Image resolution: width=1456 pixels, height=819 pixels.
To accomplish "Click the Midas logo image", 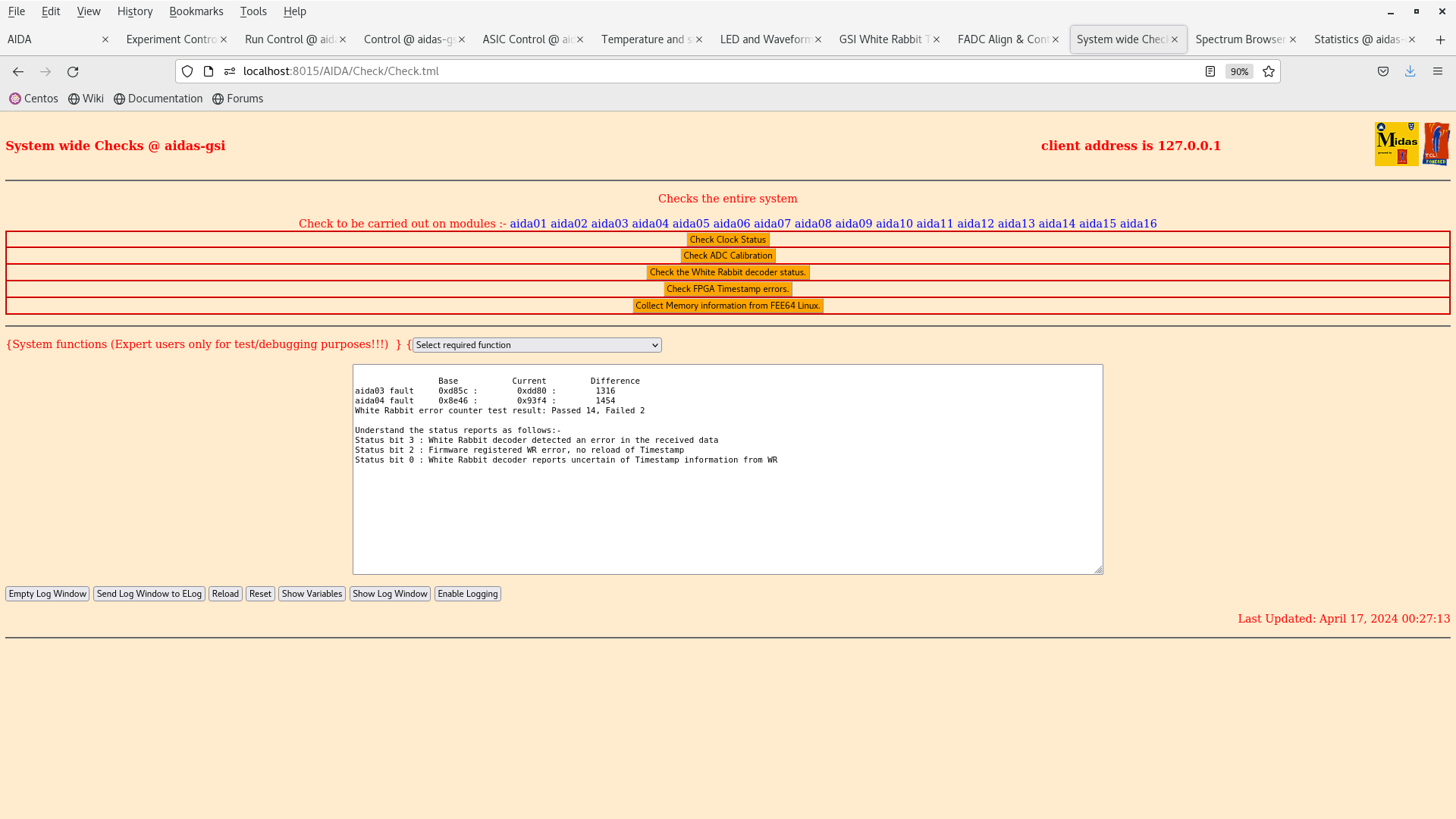I will pyautogui.click(x=1396, y=144).
